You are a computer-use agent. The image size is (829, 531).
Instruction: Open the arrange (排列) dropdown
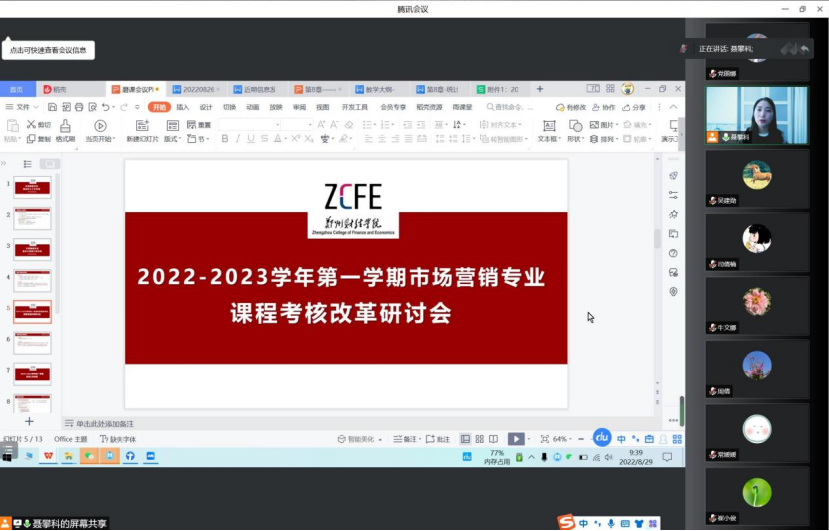[603, 139]
